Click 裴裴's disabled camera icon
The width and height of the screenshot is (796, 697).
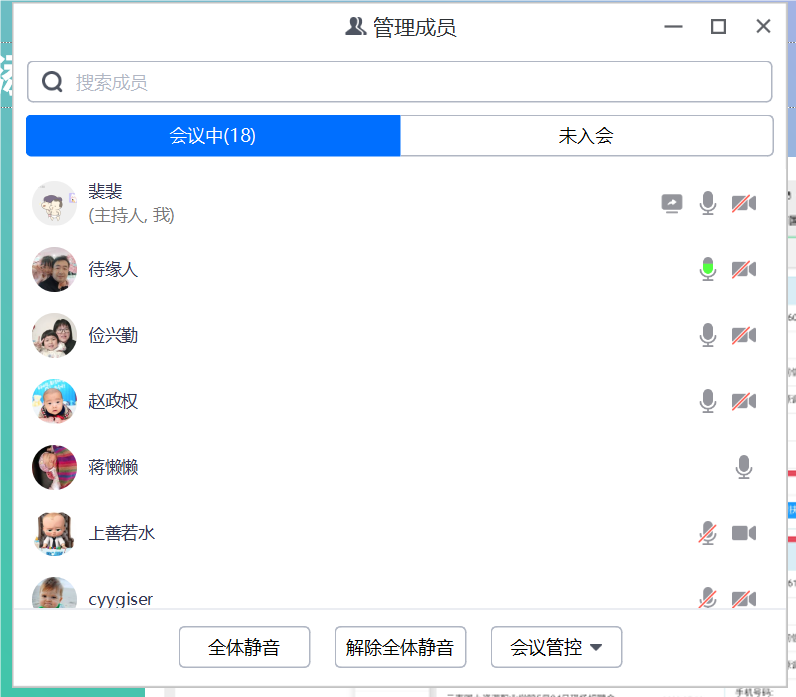click(x=743, y=203)
